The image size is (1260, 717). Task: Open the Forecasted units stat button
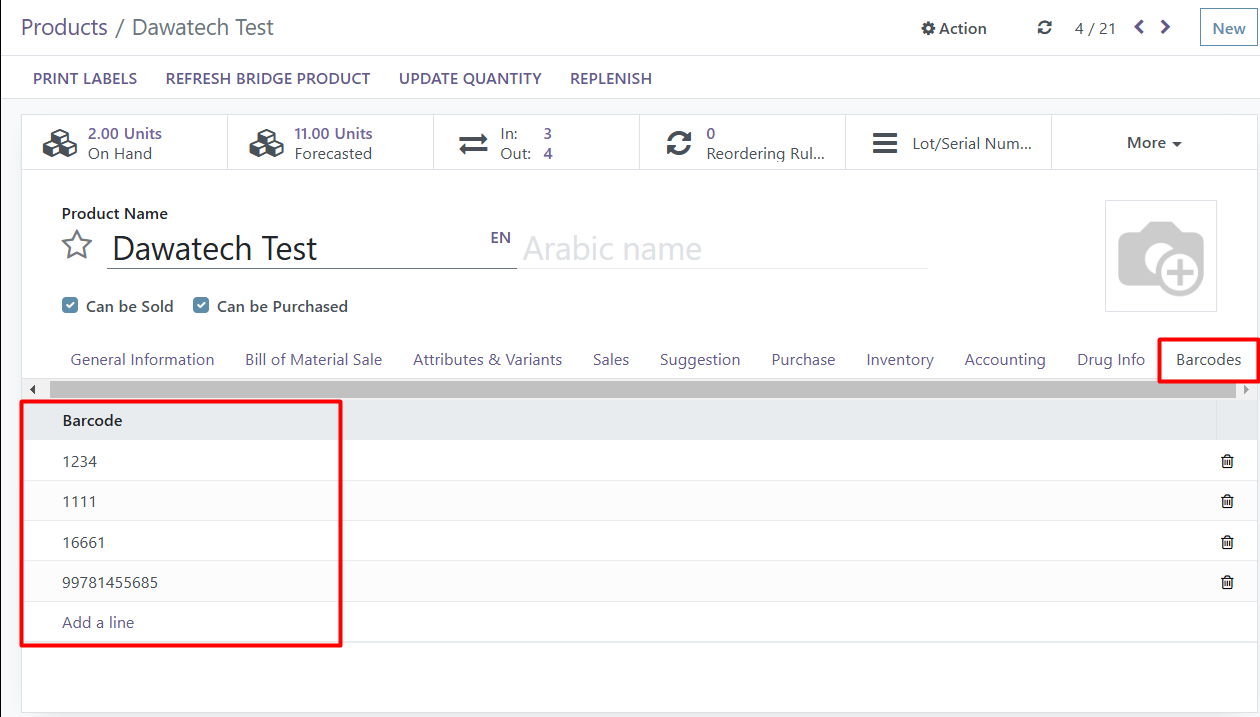(331, 143)
